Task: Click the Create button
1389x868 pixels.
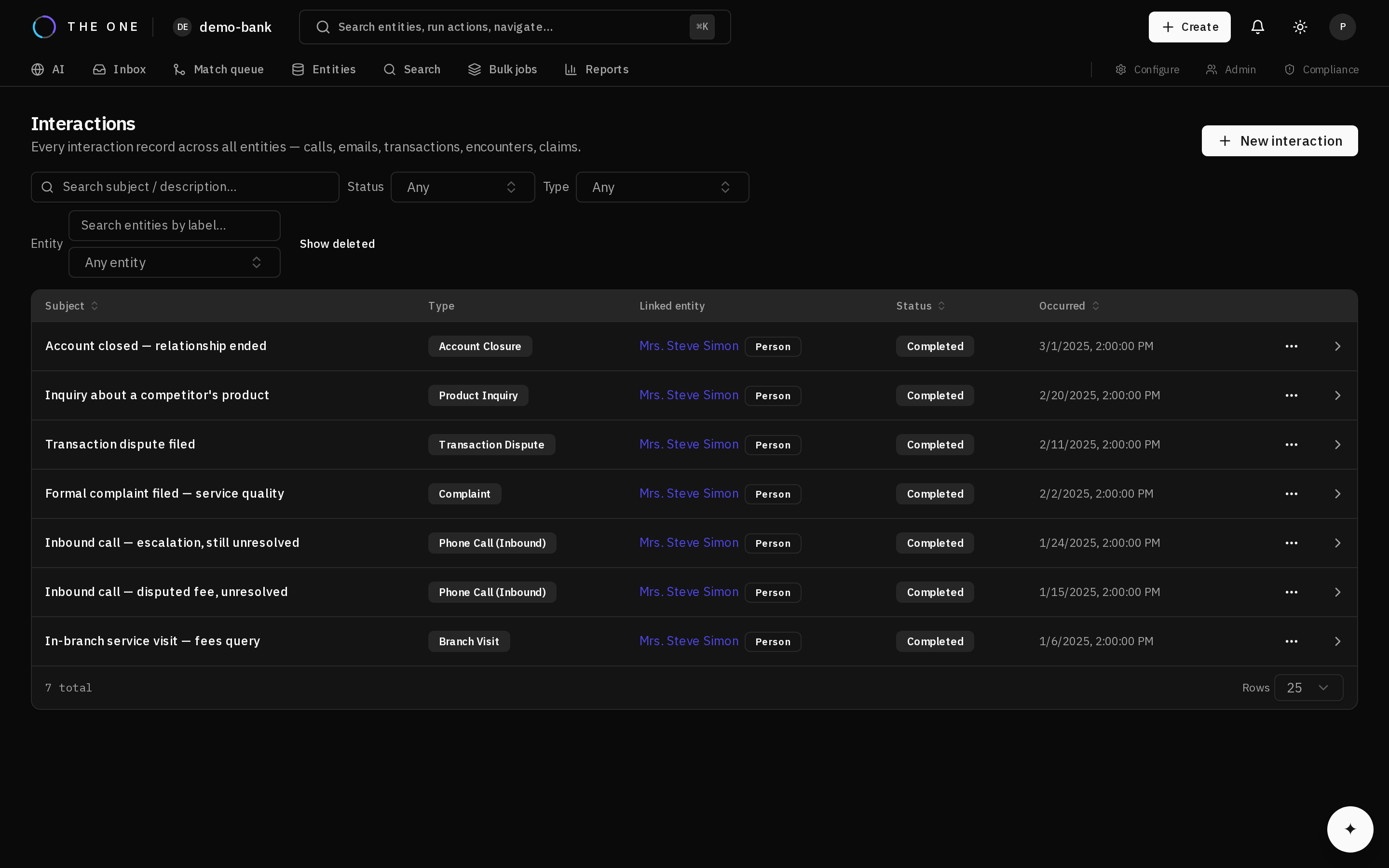Action: pyautogui.click(x=1189, y=27)
